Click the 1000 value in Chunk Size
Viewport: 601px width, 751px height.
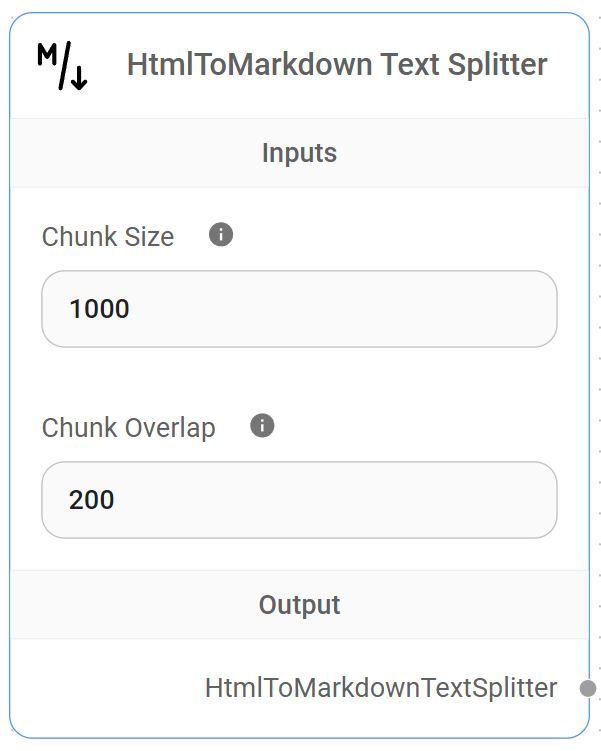coord(100,309)
